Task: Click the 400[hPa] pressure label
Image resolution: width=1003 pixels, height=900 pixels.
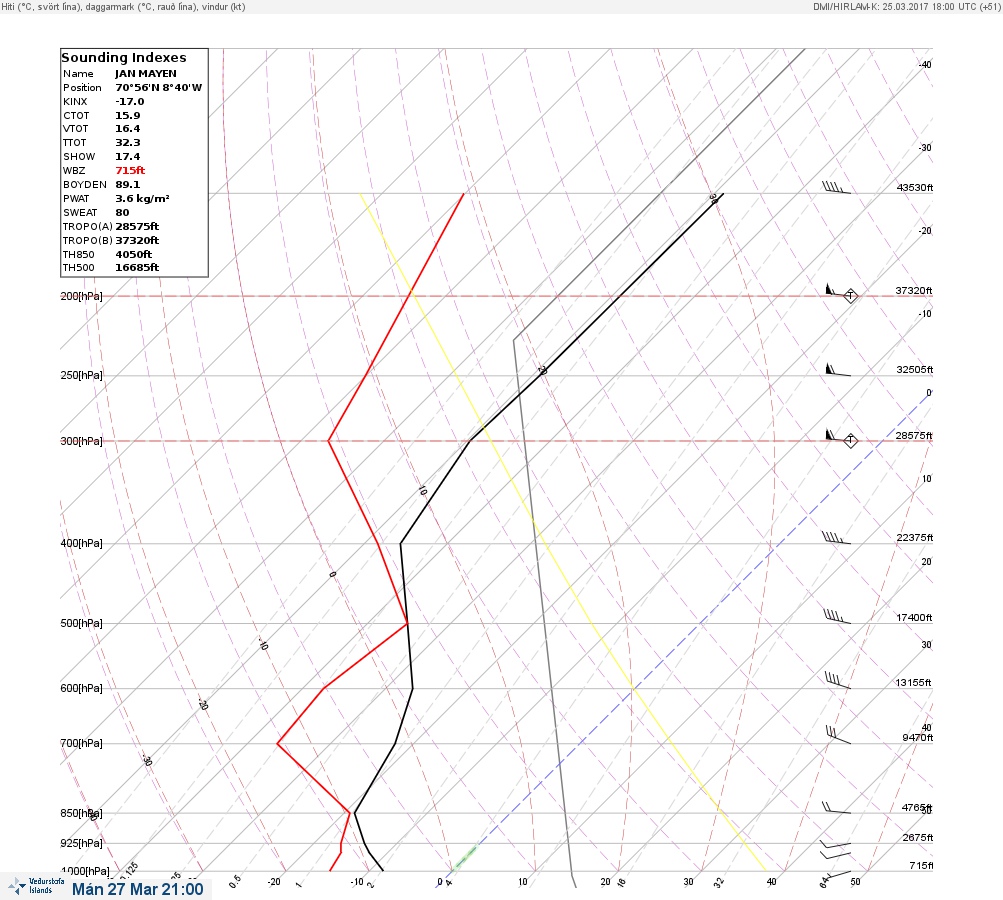Action: pyautogui.click(x=81, y=543)
